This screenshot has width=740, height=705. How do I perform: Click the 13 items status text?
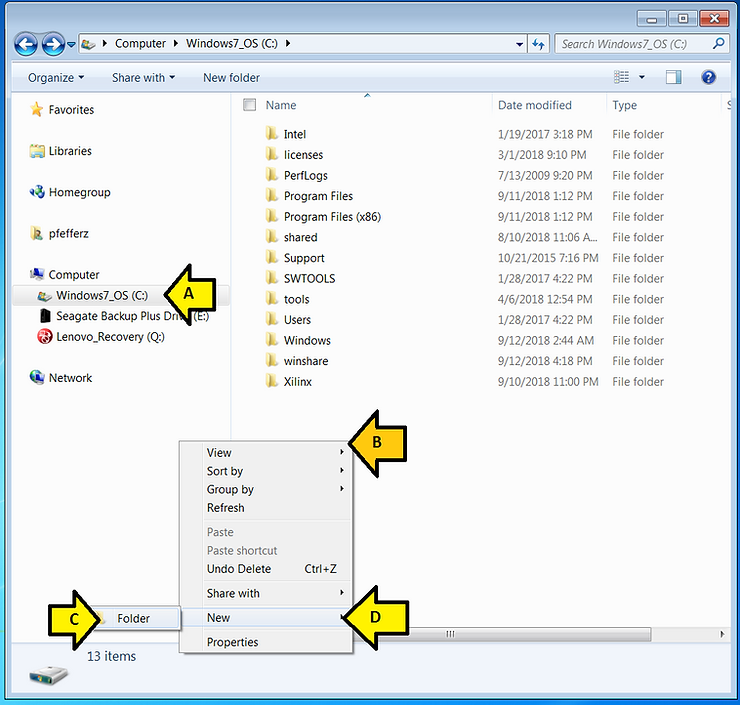pyautogui.click(x=111, y=656)
